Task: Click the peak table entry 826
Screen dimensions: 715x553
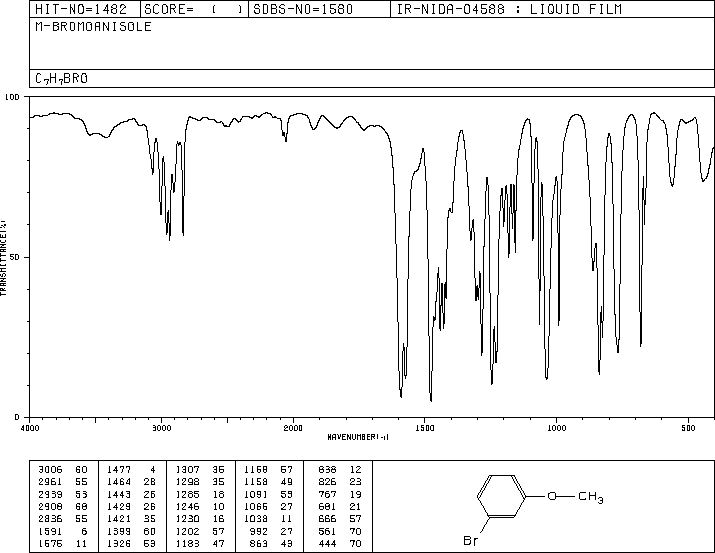Action: tap(327, 482)
